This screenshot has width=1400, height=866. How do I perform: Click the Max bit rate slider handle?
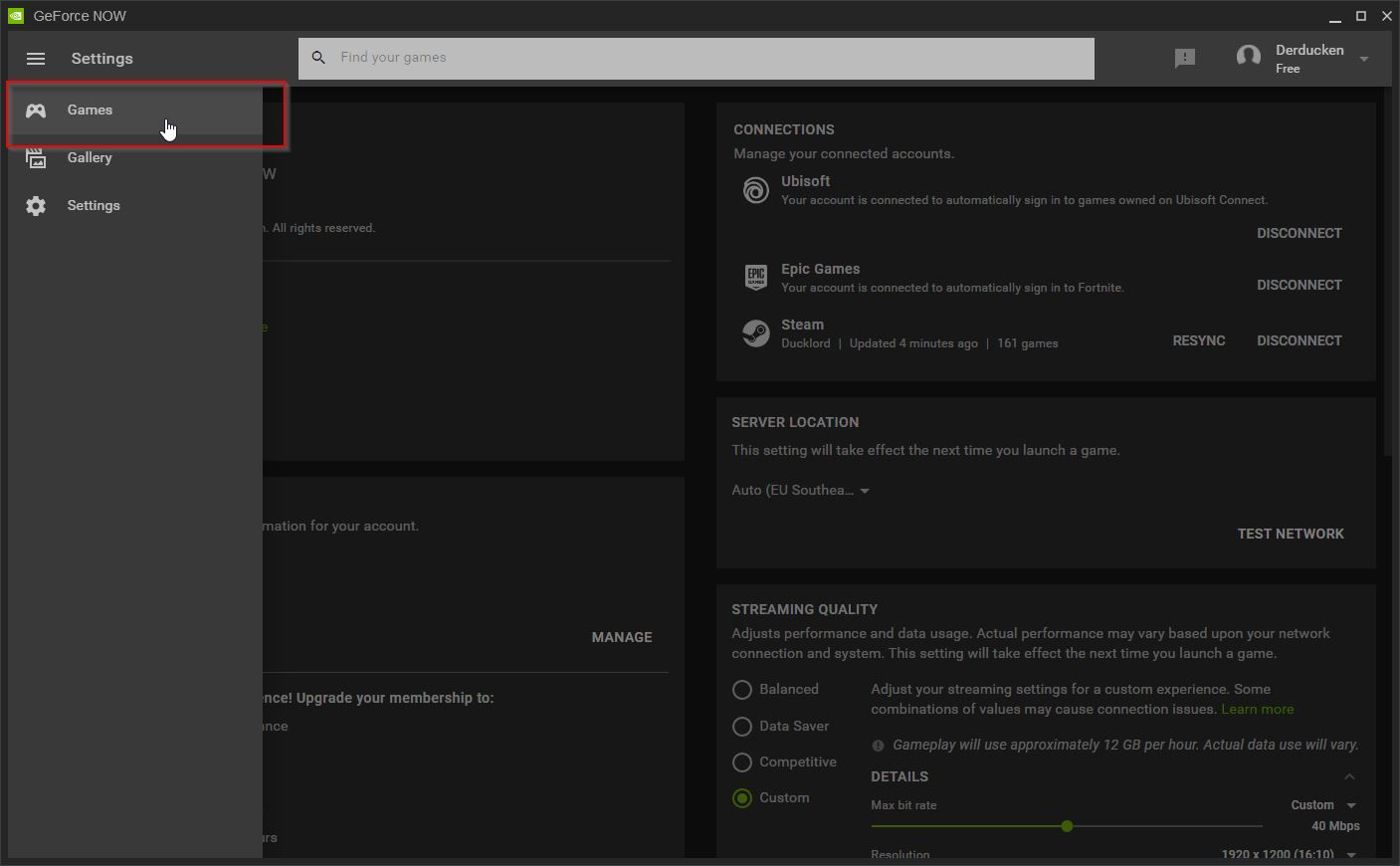tap(1067, 826)
